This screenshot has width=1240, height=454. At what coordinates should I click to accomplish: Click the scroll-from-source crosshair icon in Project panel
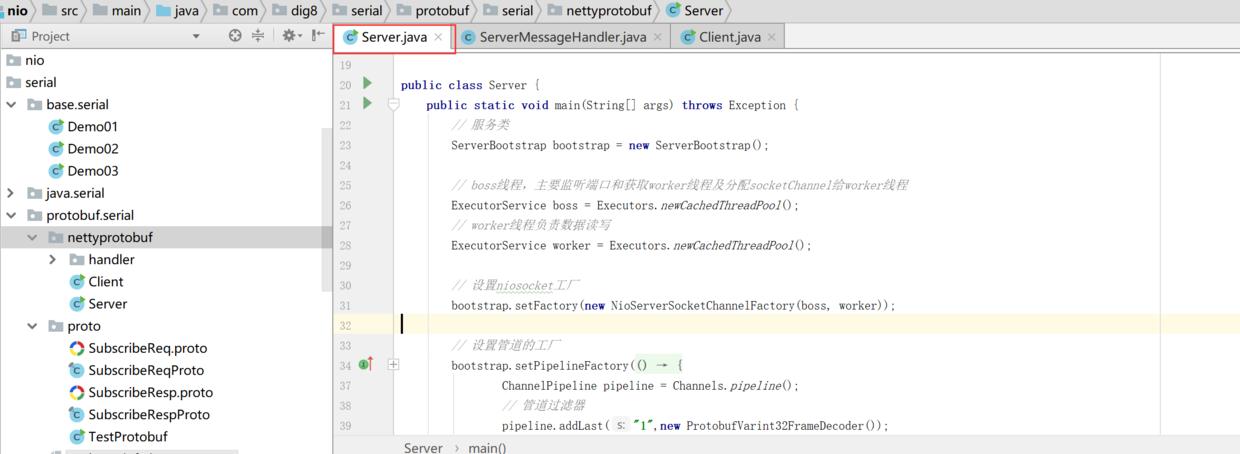coord(235,36)
